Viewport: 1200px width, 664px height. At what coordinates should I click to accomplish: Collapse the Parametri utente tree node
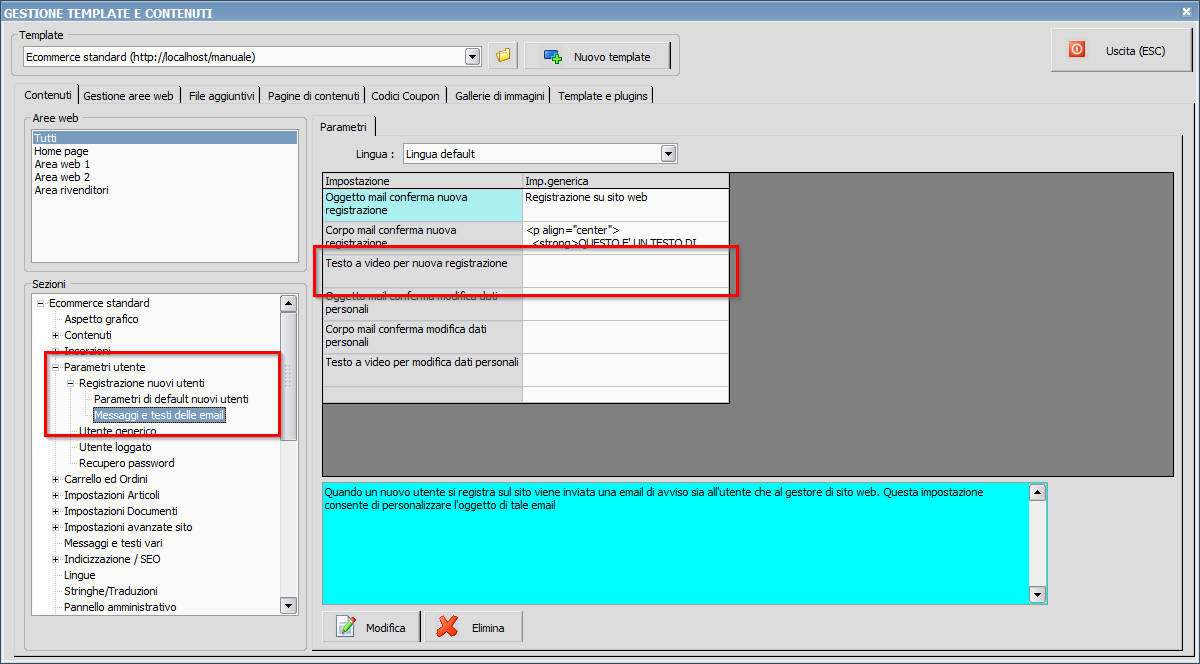(56, 367)
